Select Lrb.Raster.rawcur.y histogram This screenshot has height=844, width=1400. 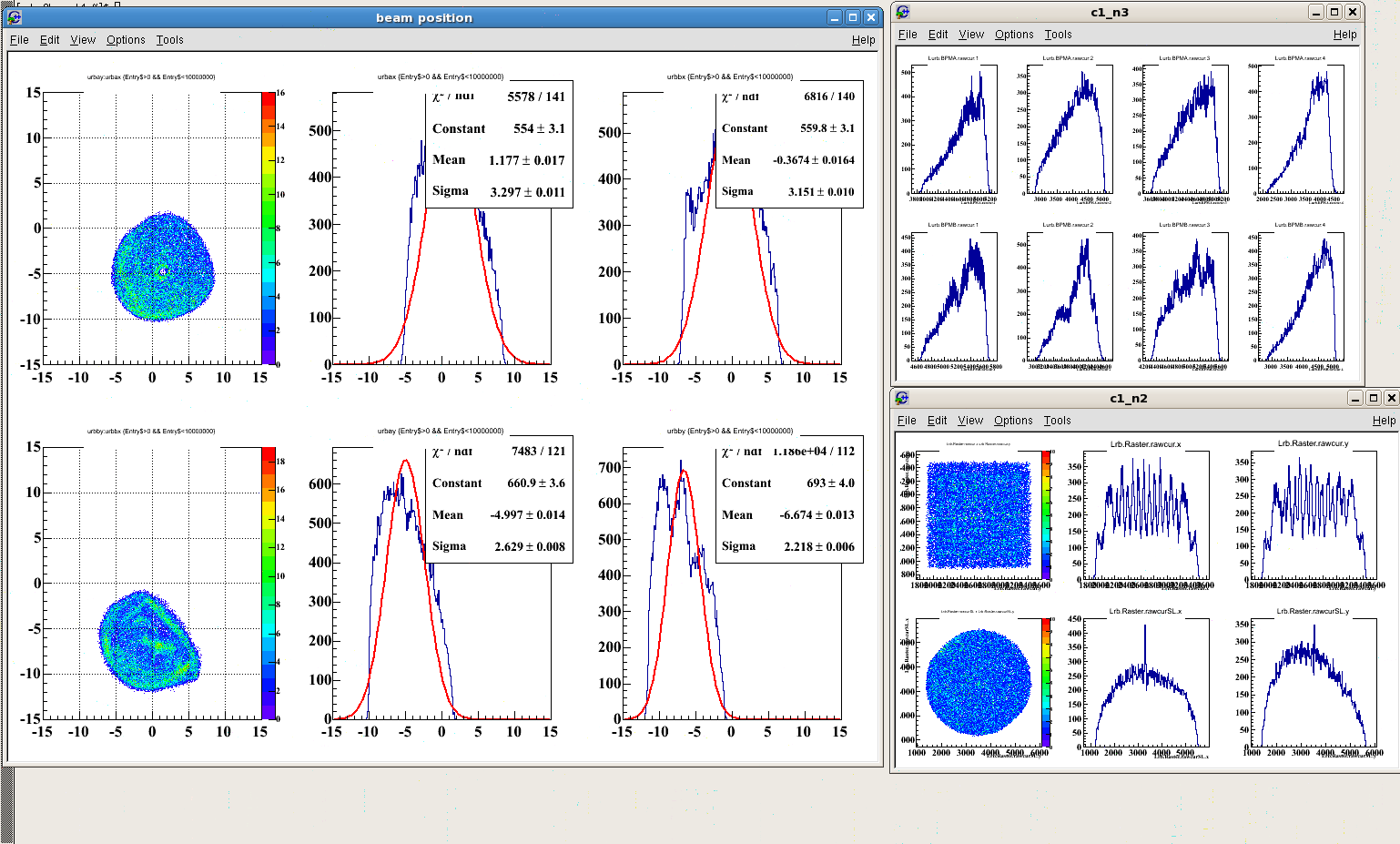coord(1314,514)
